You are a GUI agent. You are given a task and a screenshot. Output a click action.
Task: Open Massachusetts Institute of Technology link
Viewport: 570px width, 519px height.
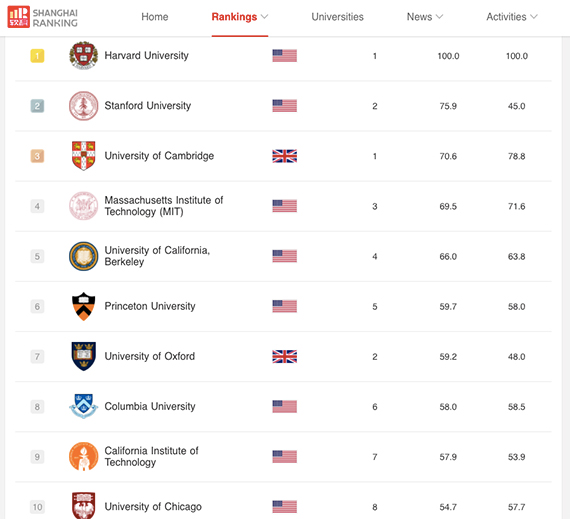164,206
